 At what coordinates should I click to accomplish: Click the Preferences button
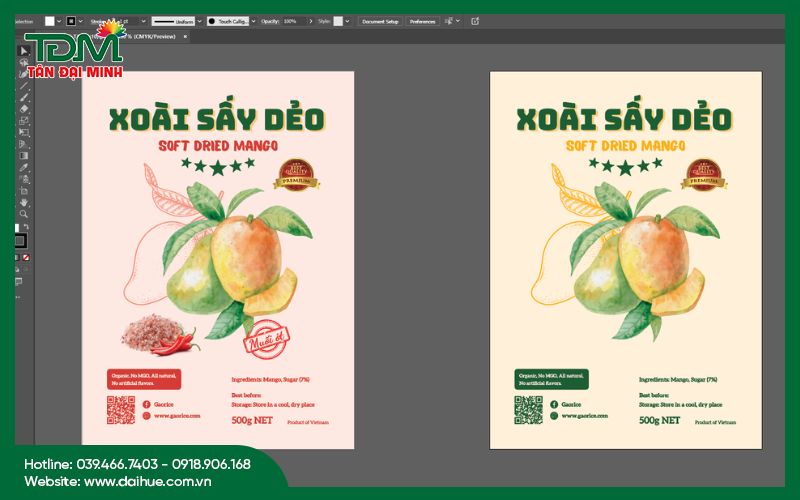pyautogui.click(x=422, y=21)
